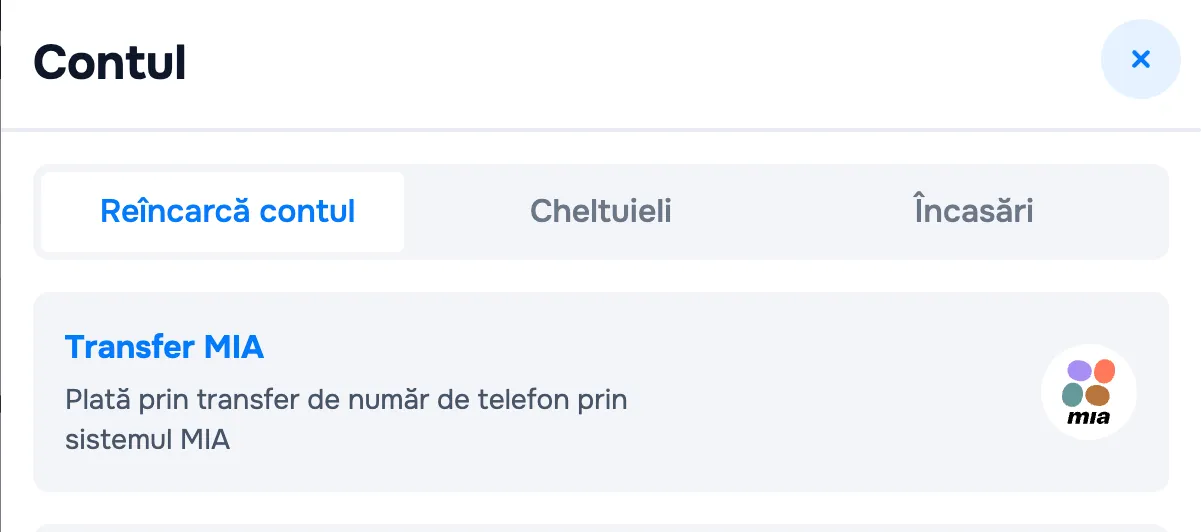Close the Contul panel
1201x532 pixels.
1140,60
